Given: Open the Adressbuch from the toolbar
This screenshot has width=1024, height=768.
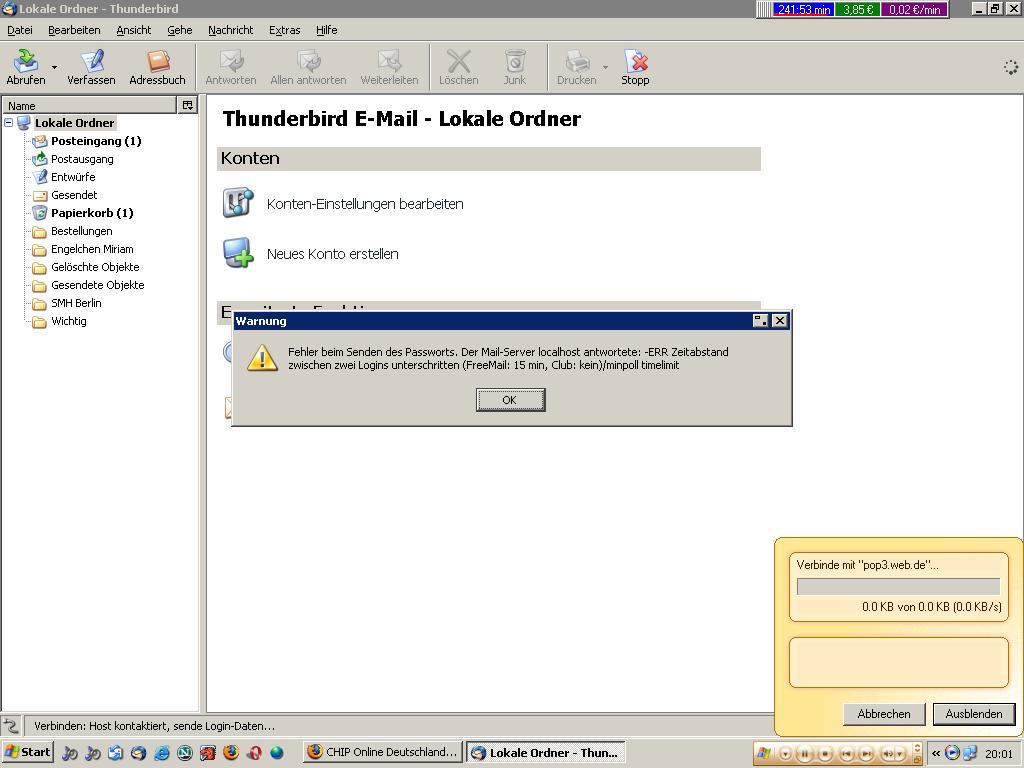Looking at the screenshot, I should [x=157, y=67].
